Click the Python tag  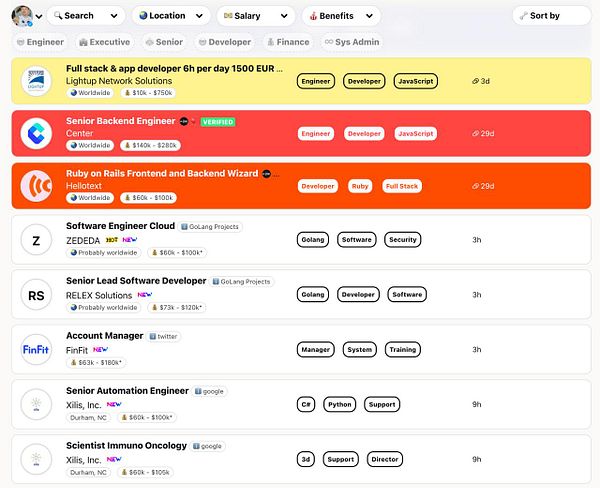pos(339,404)
